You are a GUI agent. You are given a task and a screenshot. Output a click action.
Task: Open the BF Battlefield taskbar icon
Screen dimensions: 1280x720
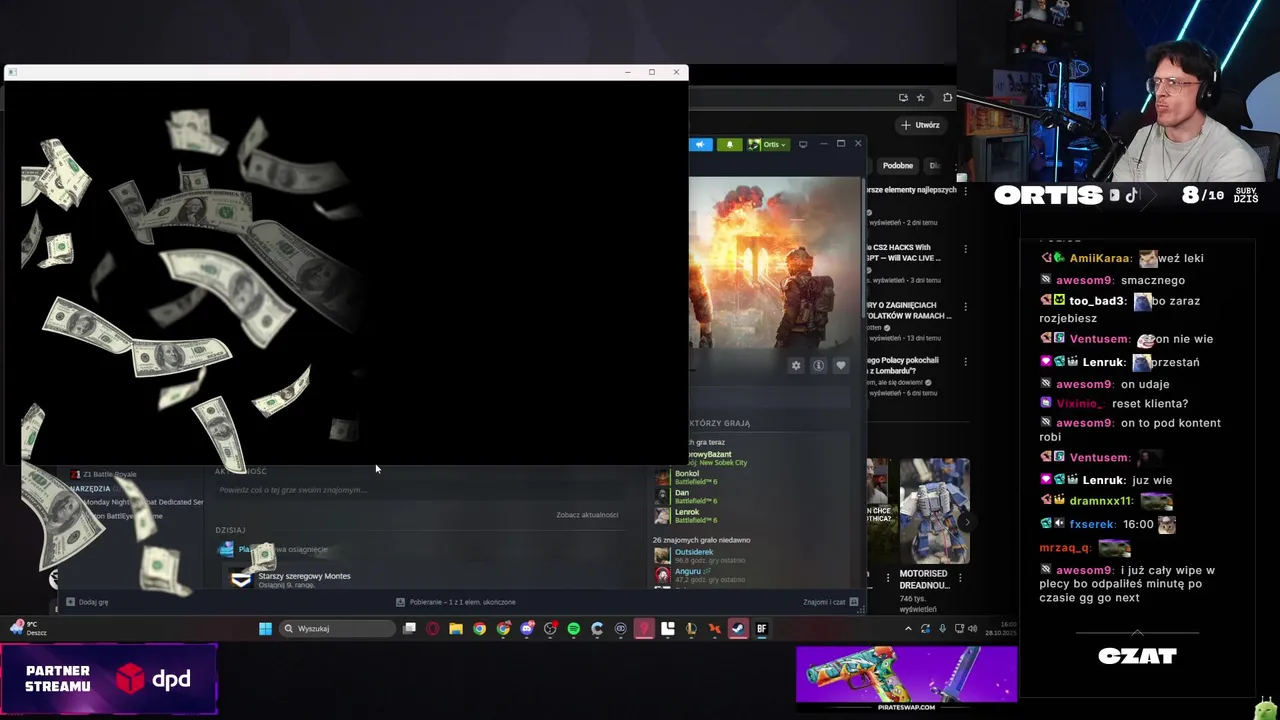[761, 629]
